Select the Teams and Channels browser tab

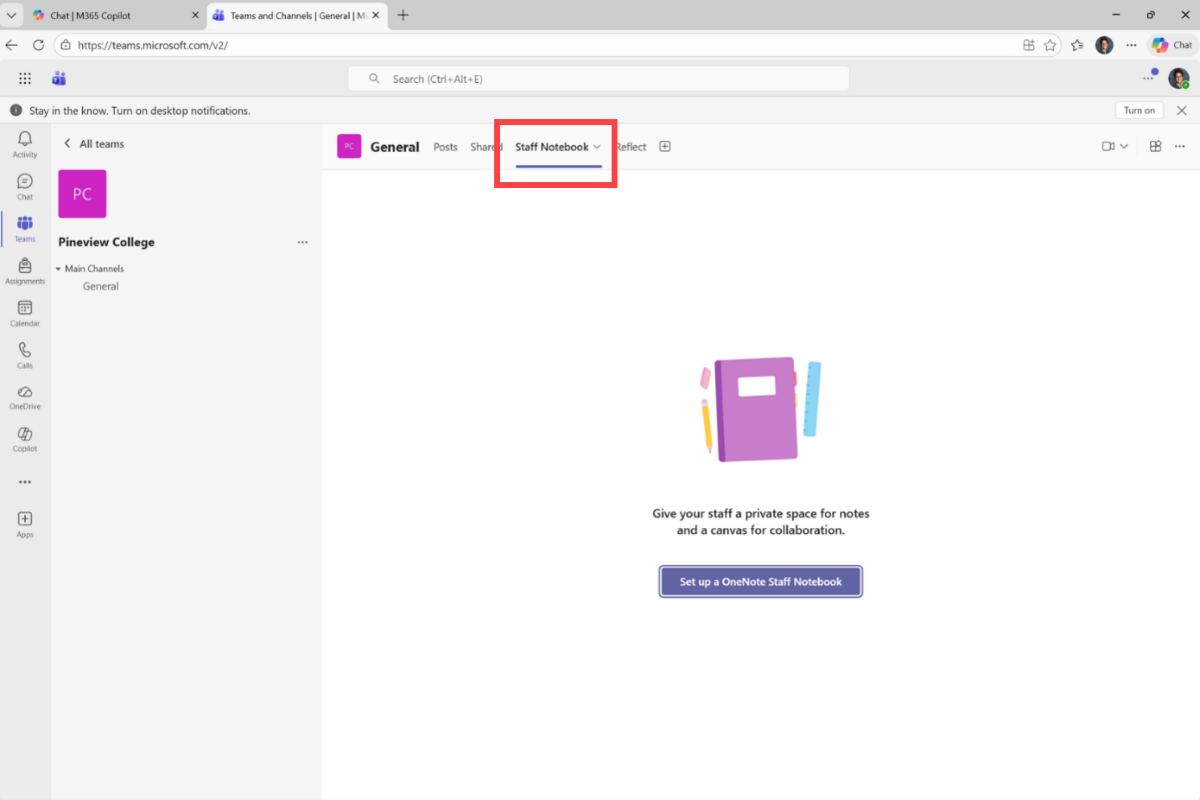click(x=295, y=15)
